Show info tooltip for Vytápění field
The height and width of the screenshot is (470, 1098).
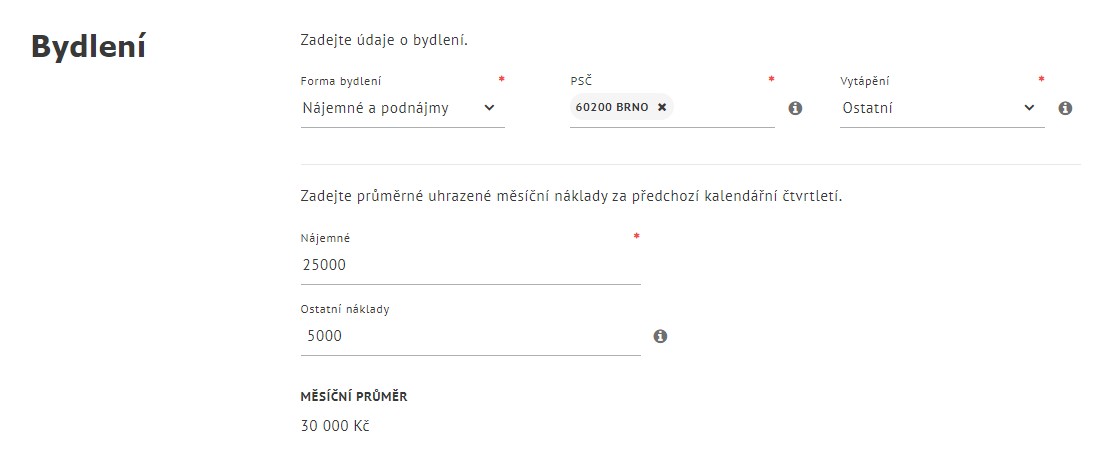coord(1065,108)
